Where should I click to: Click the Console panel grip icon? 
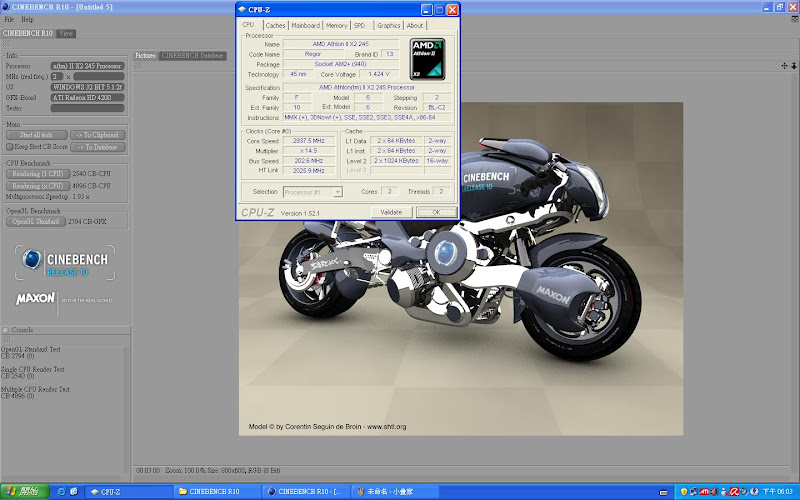point(7,339)
